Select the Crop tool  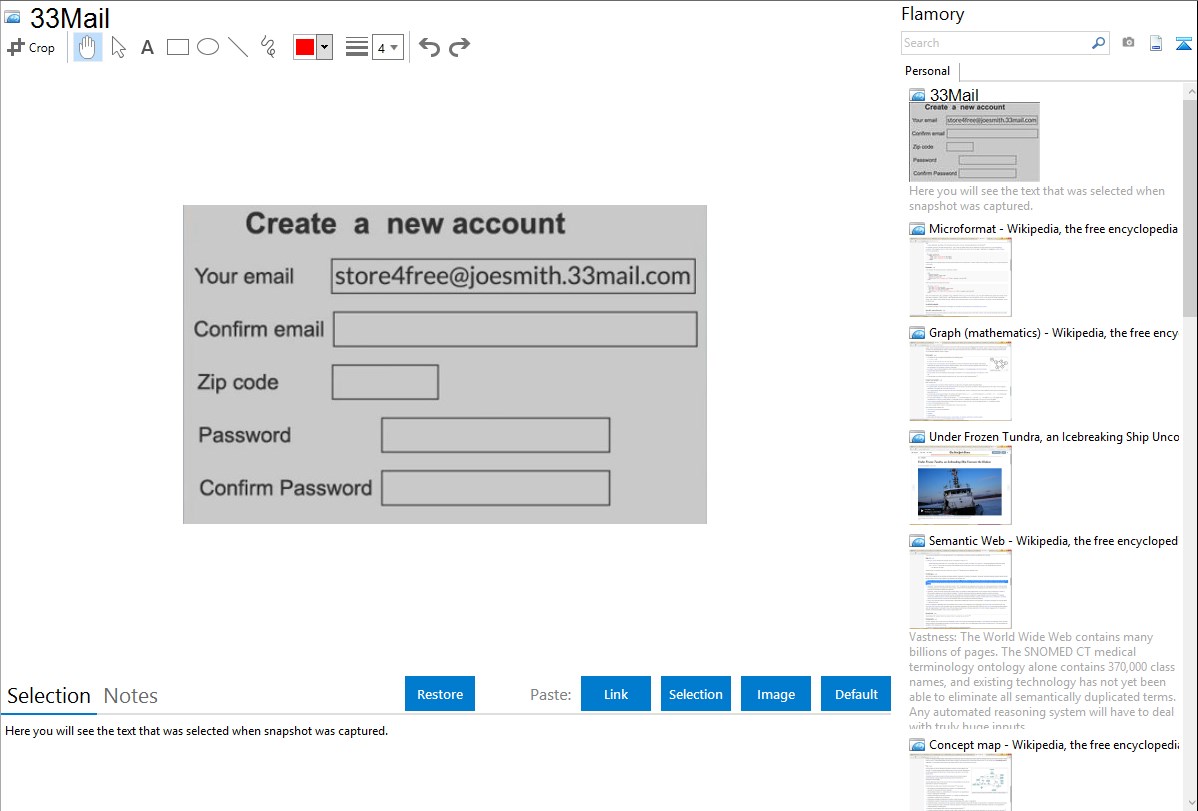click(x=31, y=47)
